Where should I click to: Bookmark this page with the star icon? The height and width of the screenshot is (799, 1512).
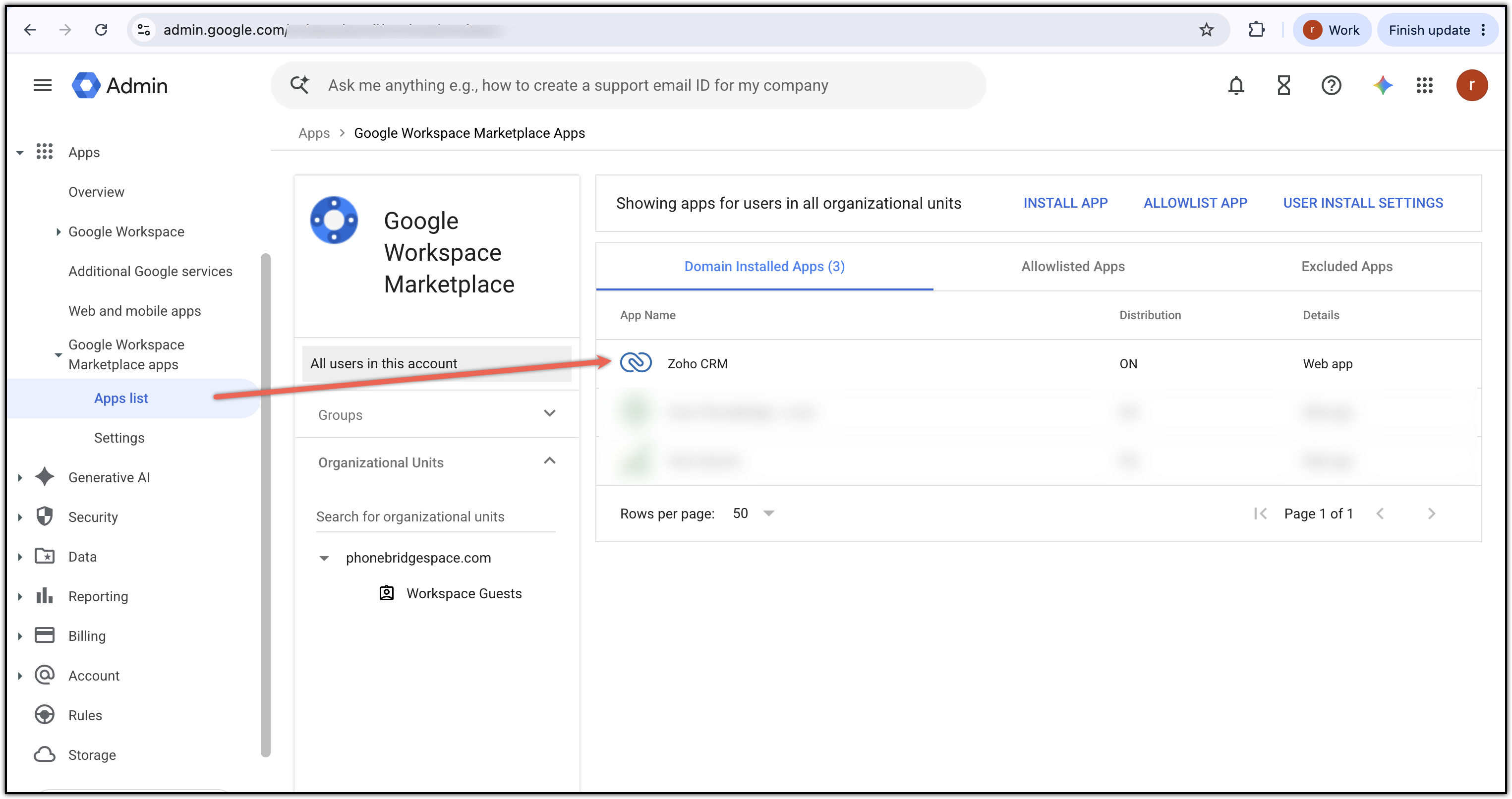[1206, 30]
